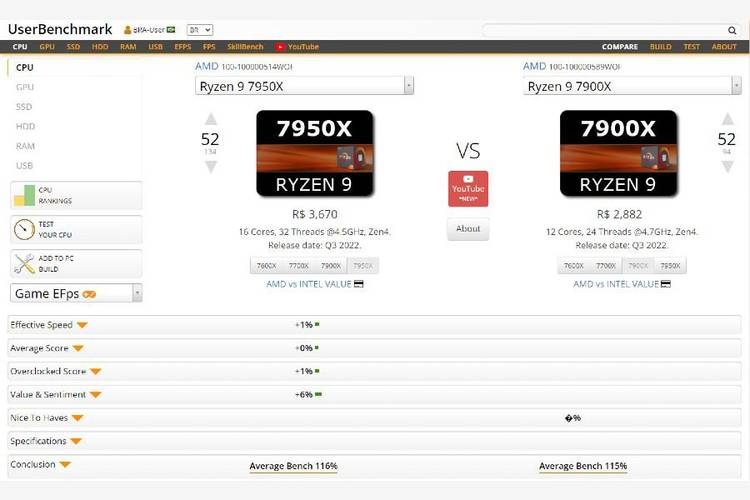This screenshot has width=750, height=500.
Task: Click card icon beside right AMD vs INTEL VALUE
Action: (x=665, y=284)
